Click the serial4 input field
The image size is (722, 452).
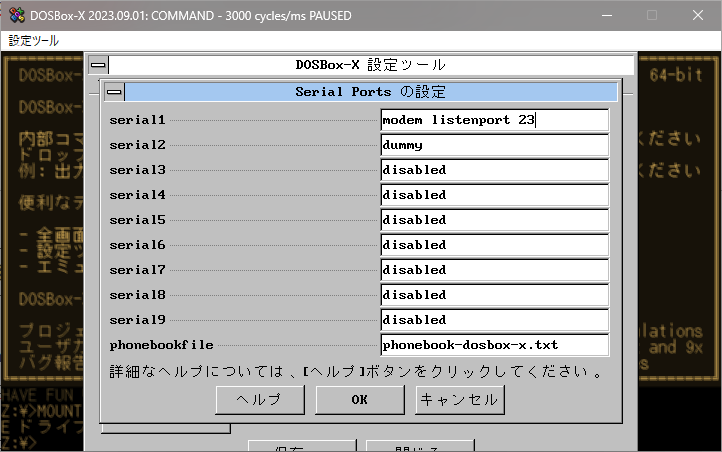495,195
